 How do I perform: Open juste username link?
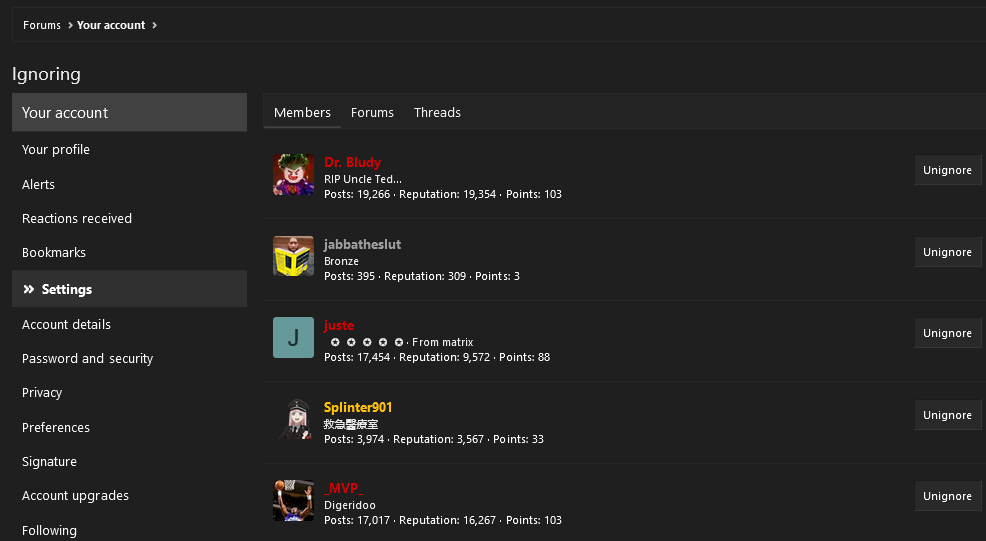point(339,325)
